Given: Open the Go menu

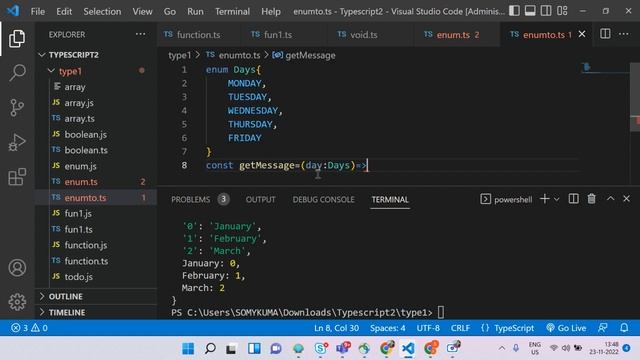Looking at the screenshot, I should (170, 11).
